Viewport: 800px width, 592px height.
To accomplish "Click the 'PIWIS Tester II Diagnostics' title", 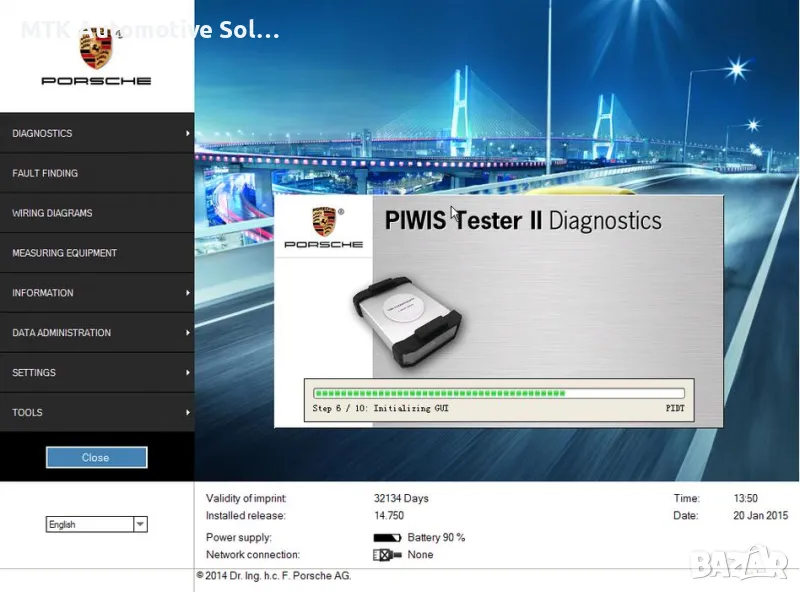I will pyautogui.click(x=523, y=220).
